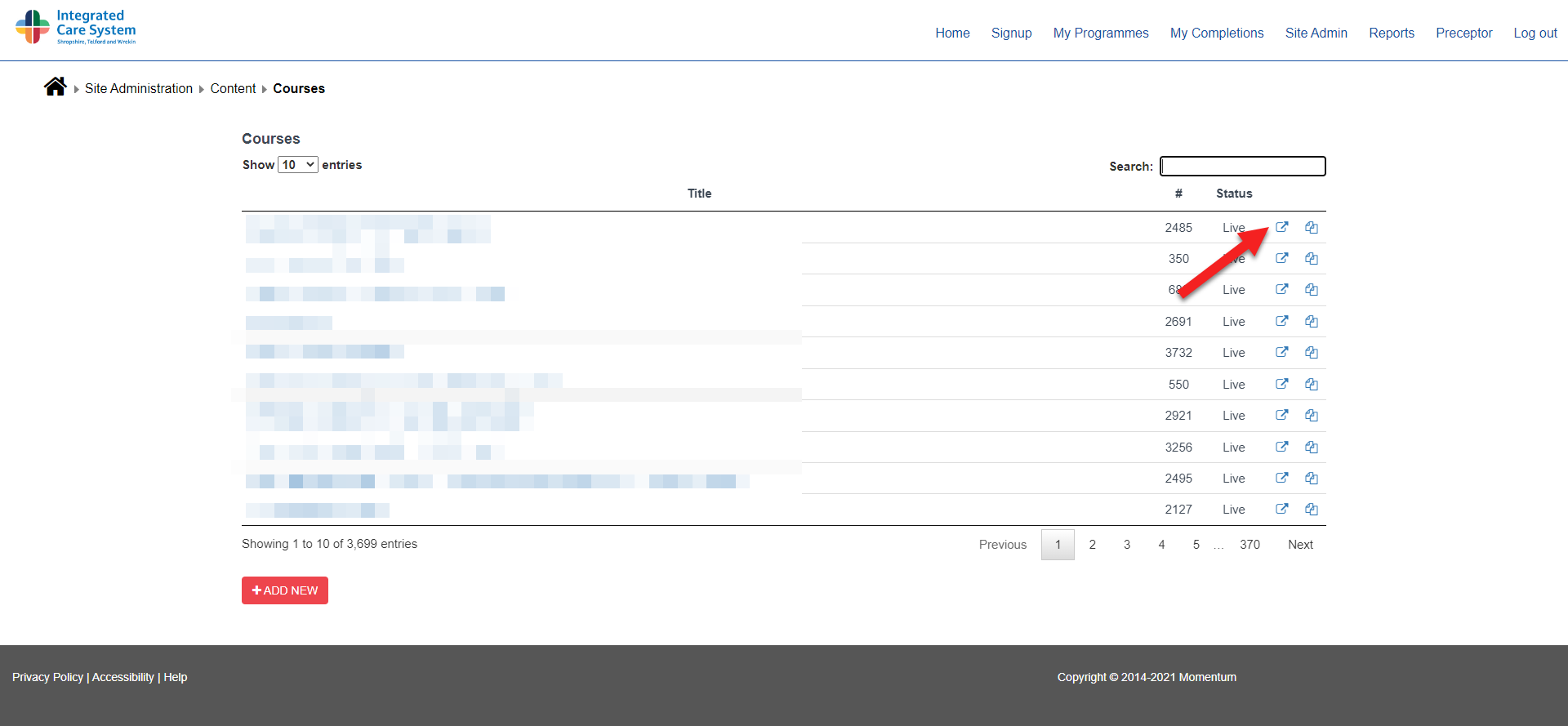Open course 2691 via its external link icon
This screenshot has height=726, width=1568.
pyautogui.click(x=1282, y=321)
